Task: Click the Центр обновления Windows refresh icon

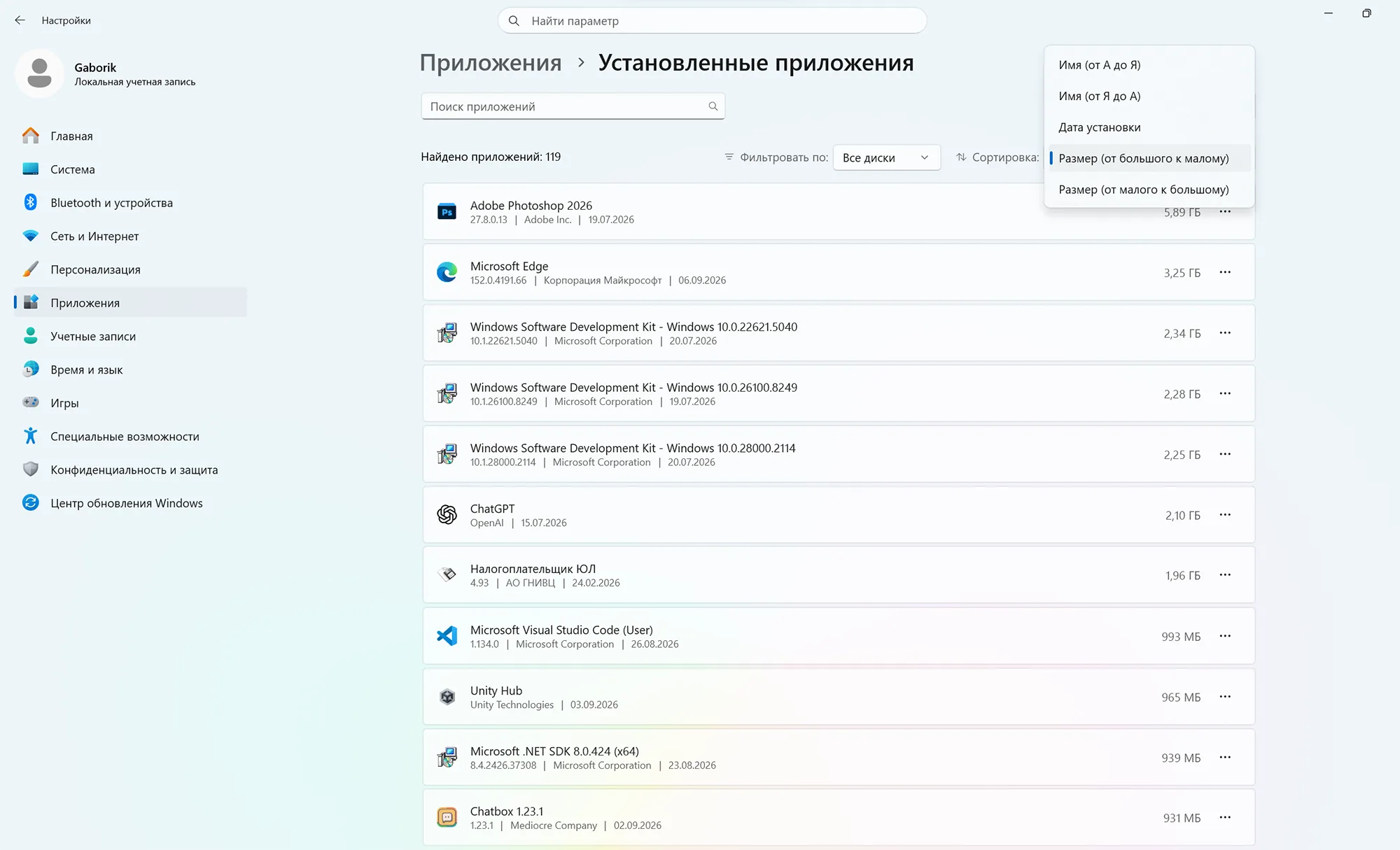Action: (x=31, y=503)
